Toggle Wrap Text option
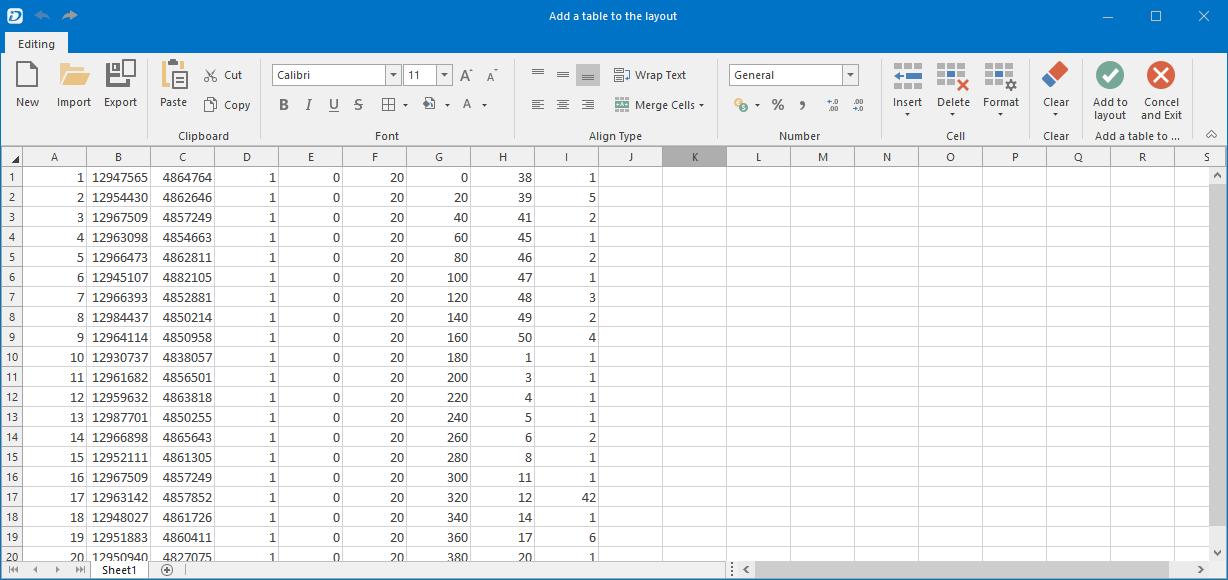Image resolution: width=1228 pixels, height=580 pixels. coord(650,75)
